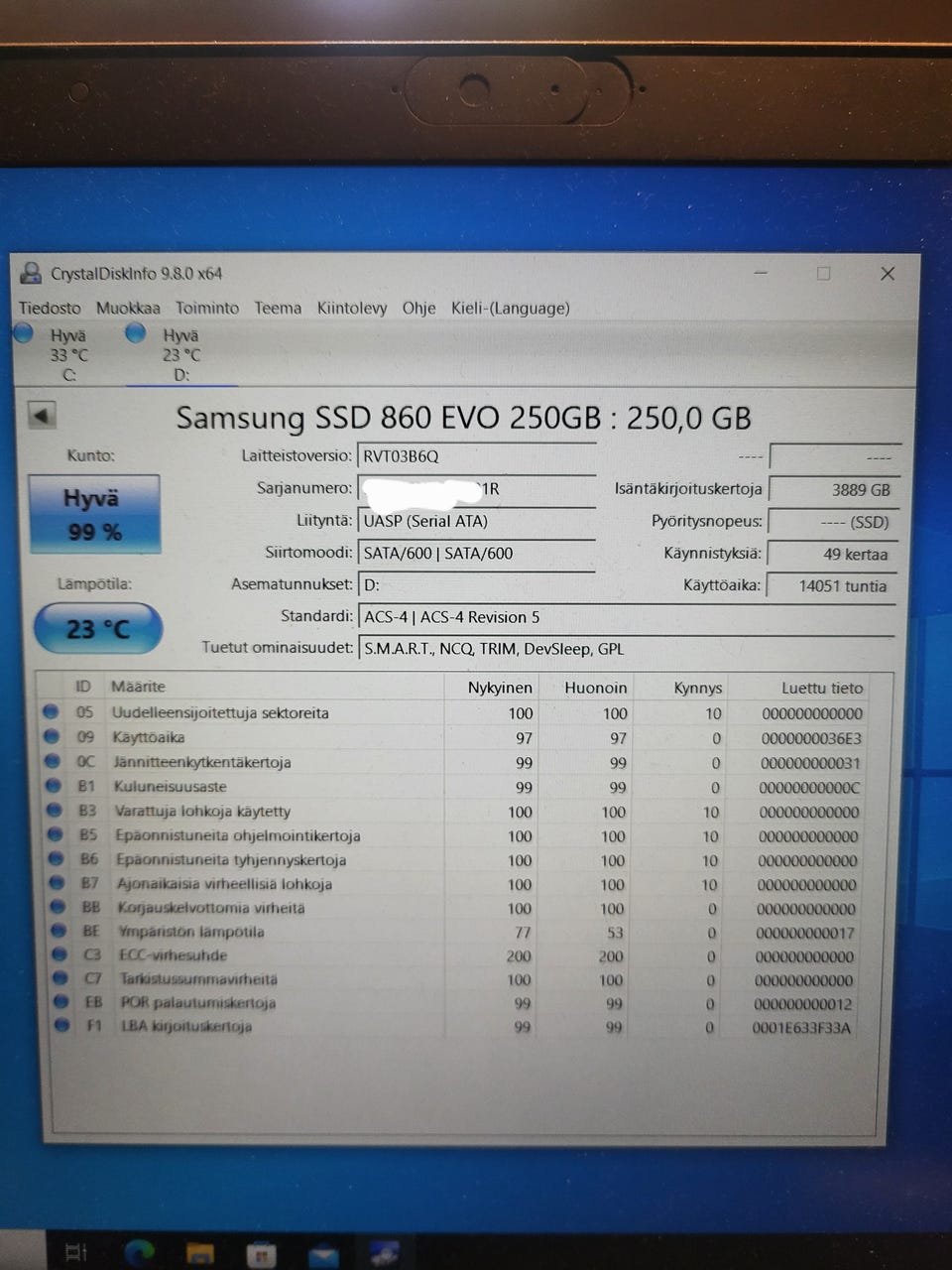This screenshot has height=1270, width=952.
Task: Minimize the CrystalDiskInfo window
Action: pyautogui.click(x=761, y=273)
